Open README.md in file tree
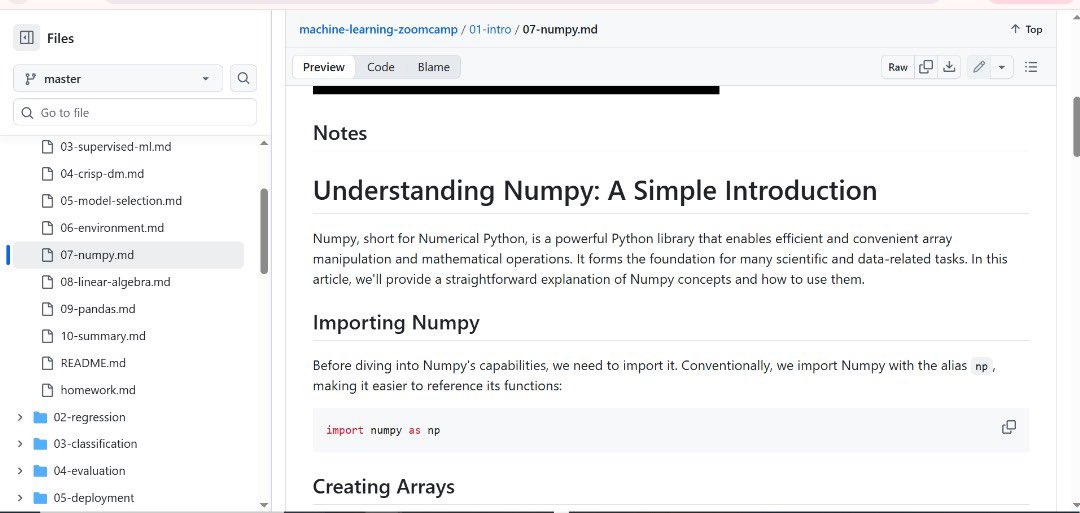 point(93,362)
